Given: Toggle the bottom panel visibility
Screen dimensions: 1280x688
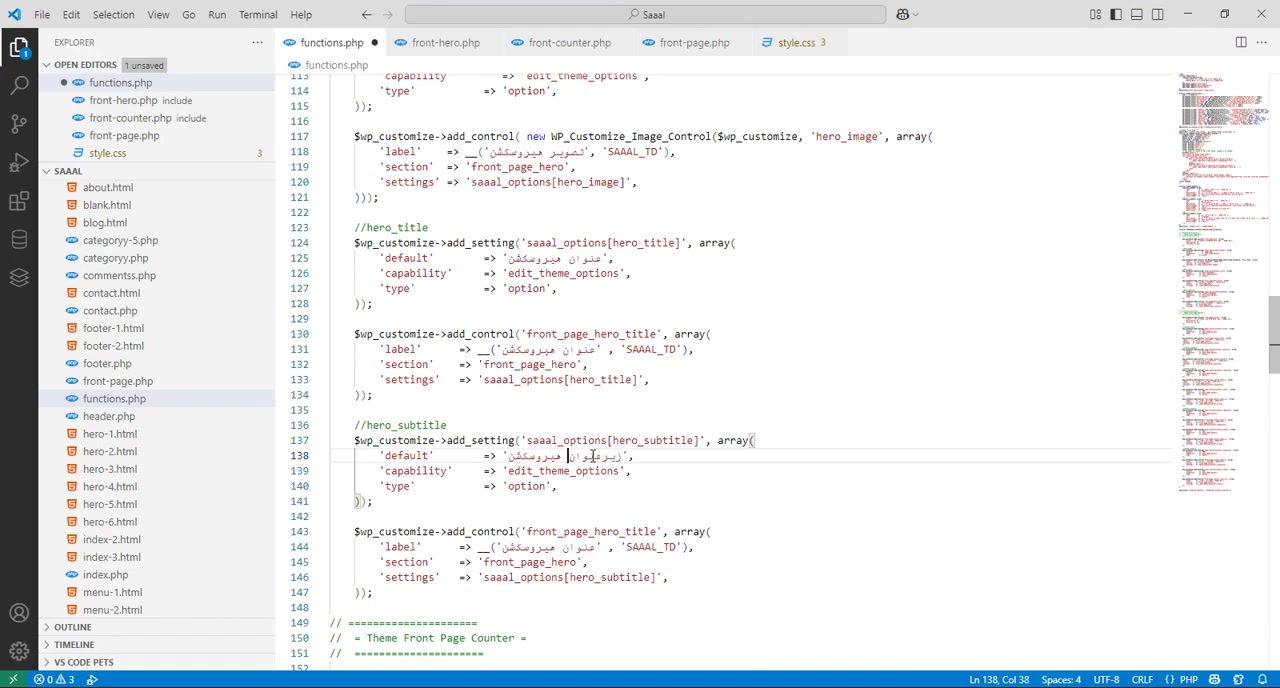Looking at the screenshot, I should [x=1137, y=14].
